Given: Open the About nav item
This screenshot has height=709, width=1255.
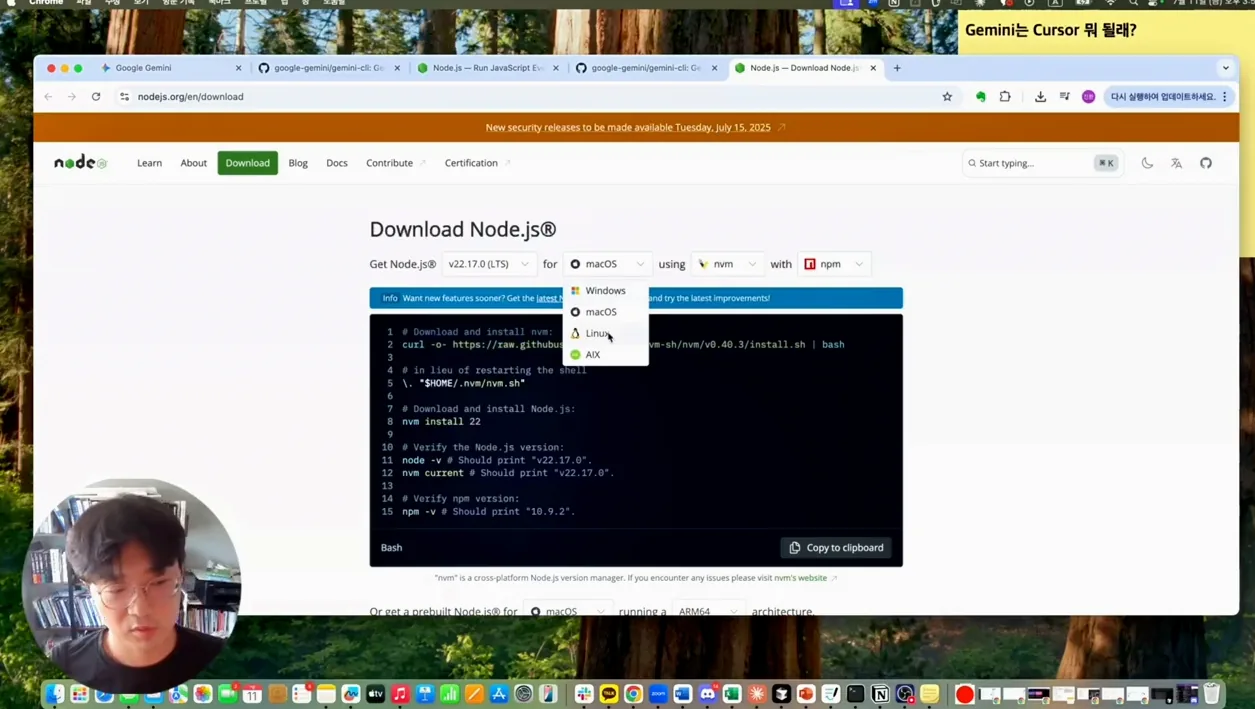Looking at the screenshot, I should [x=193, y=163].
